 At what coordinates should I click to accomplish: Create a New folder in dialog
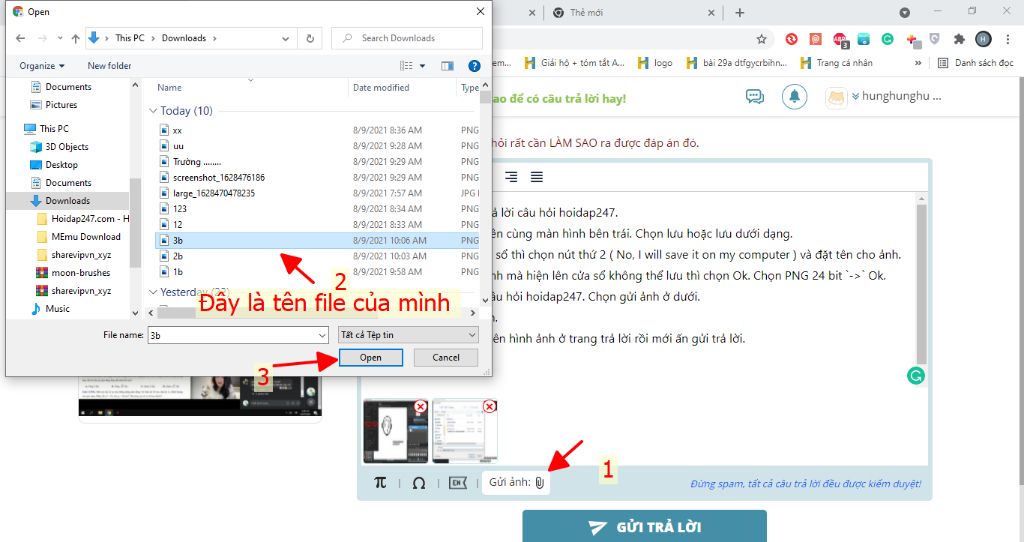click(109, 66)
